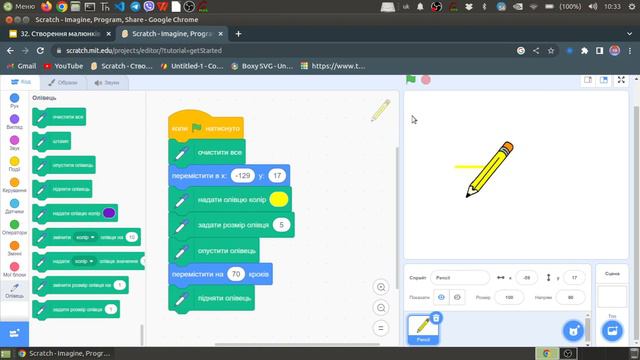Viewport: 640px width, 360px height.
Task: Switch to the 32. Створення малюнків browser tab
Action: click(x=60, y=34)
